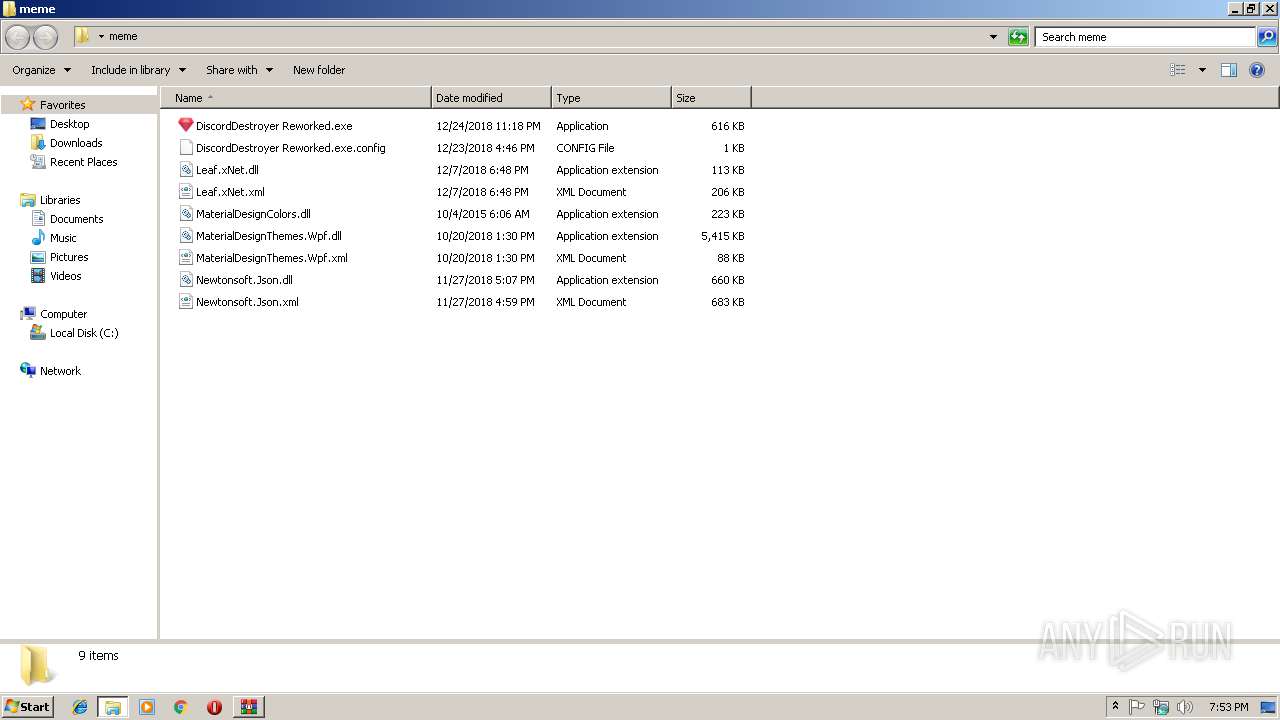Click the network tray icon
The height and width of the screenshot is (720, 1280).
[x=1161, y=707]
